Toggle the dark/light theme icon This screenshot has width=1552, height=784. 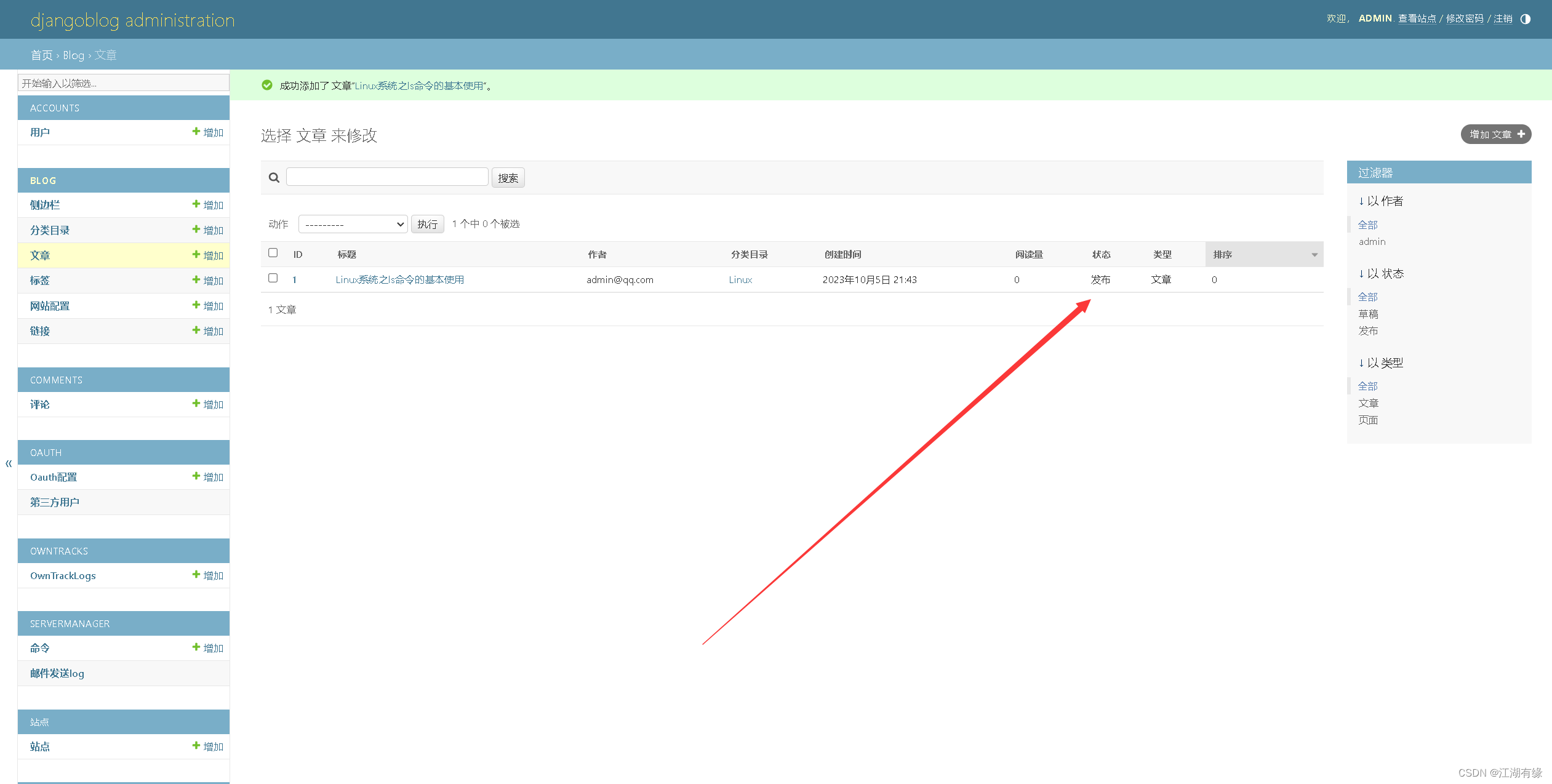click(x=1525, y=19)
